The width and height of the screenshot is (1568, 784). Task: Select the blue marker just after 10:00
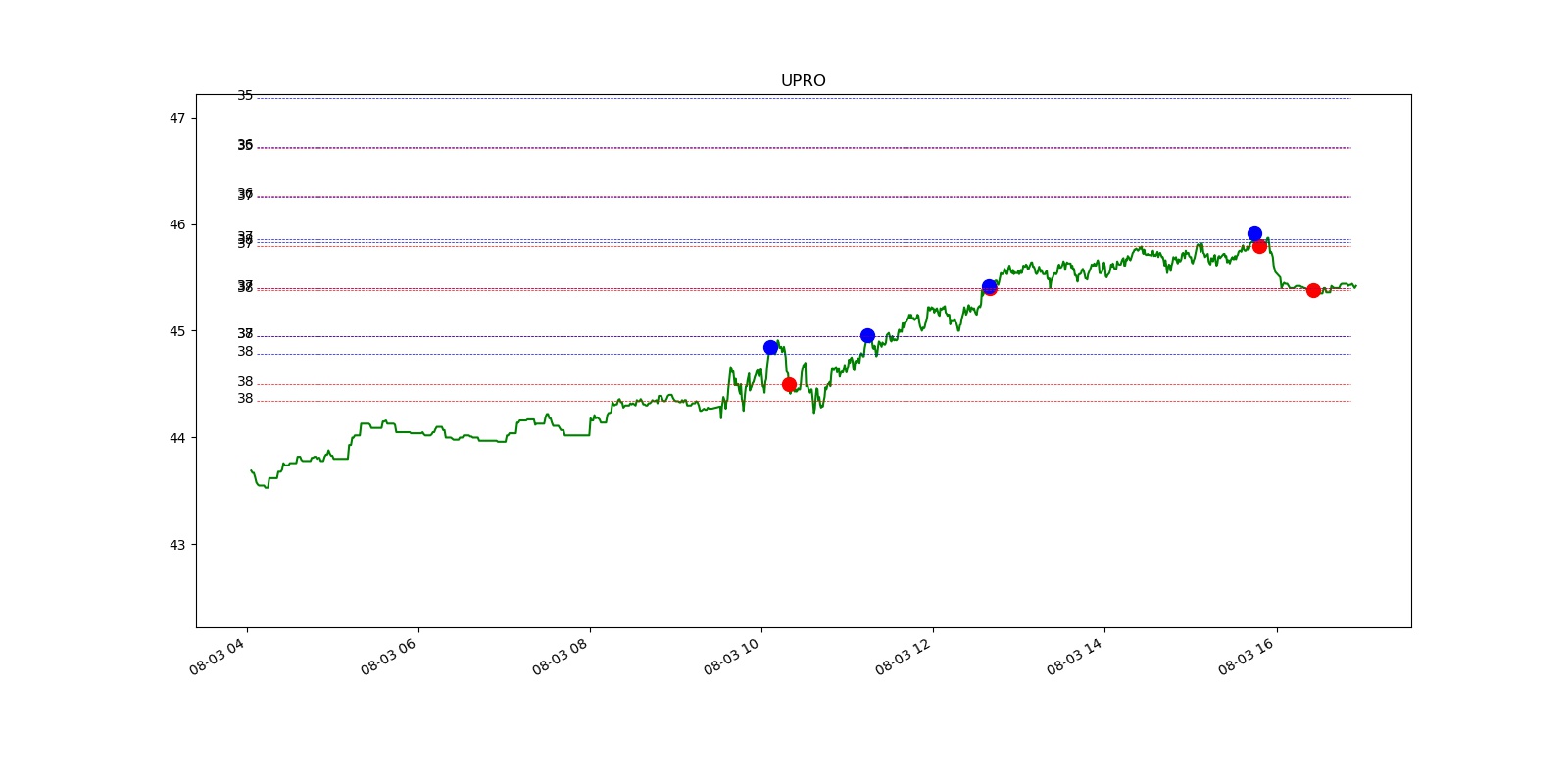pyautogui.click(x=770, y=347)
